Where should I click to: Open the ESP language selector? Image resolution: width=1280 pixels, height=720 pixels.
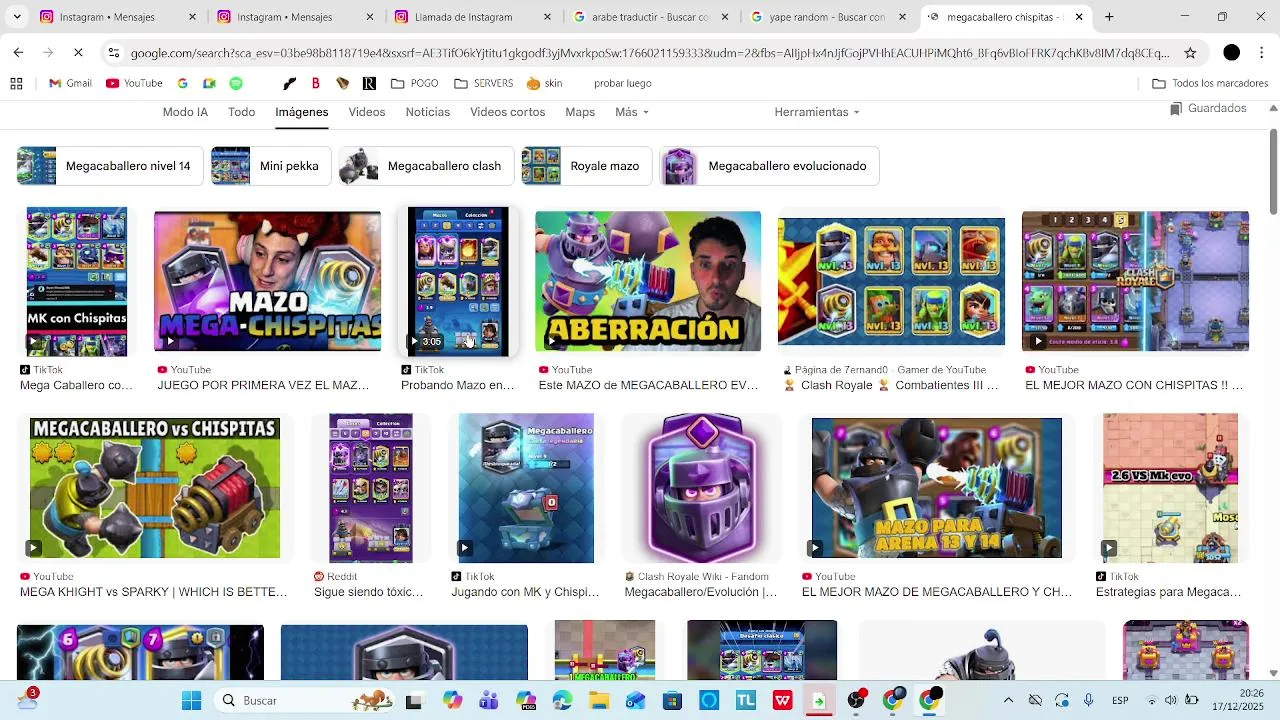[1121, 700]
